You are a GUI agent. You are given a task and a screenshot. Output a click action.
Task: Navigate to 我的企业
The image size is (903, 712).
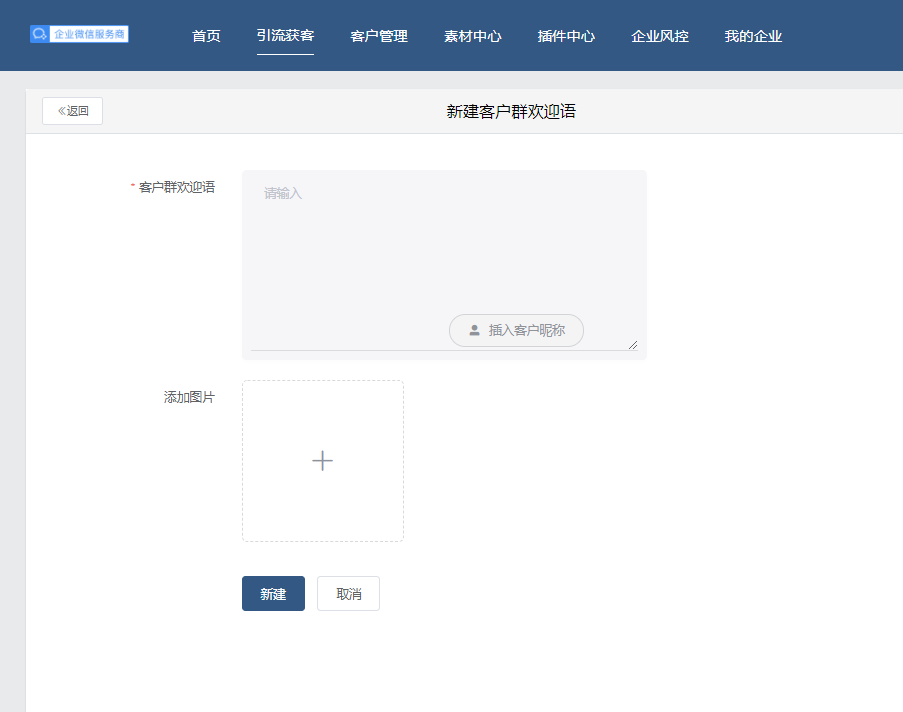[753, 36]
